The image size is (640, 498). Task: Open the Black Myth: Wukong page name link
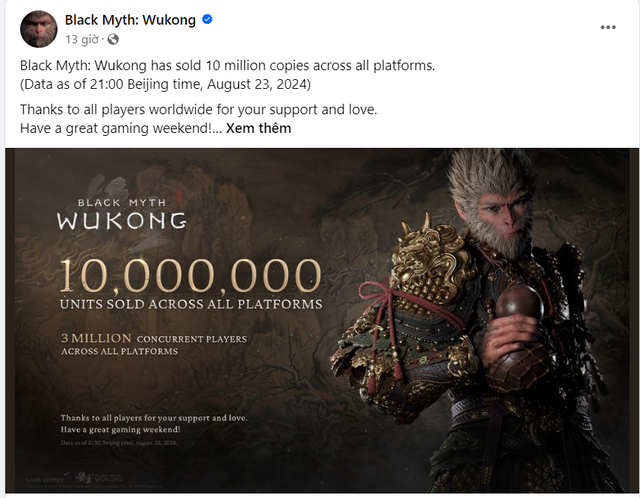(130, 20)
